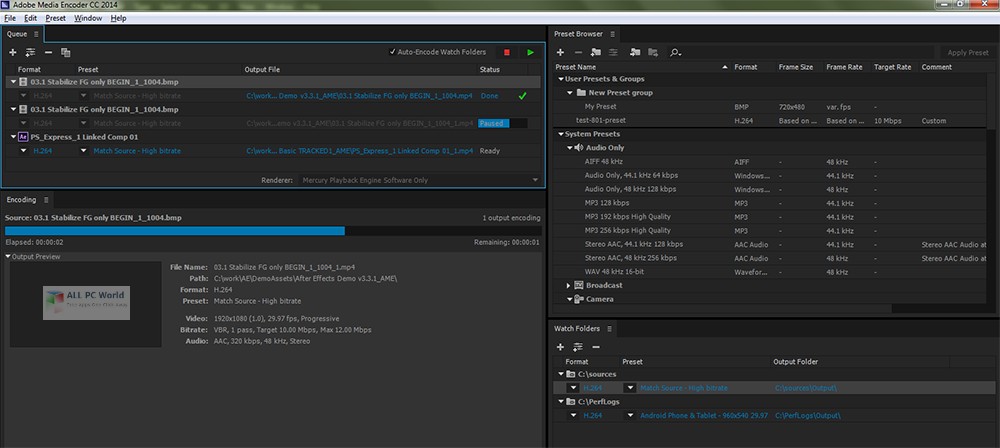Click Add Output settings icon in Queue panel
Screen dimensions: 1000x448
tap(30, 52)
